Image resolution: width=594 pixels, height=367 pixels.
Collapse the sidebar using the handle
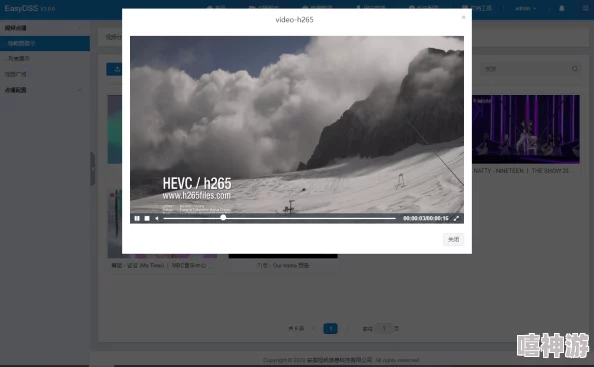[92, 169]
